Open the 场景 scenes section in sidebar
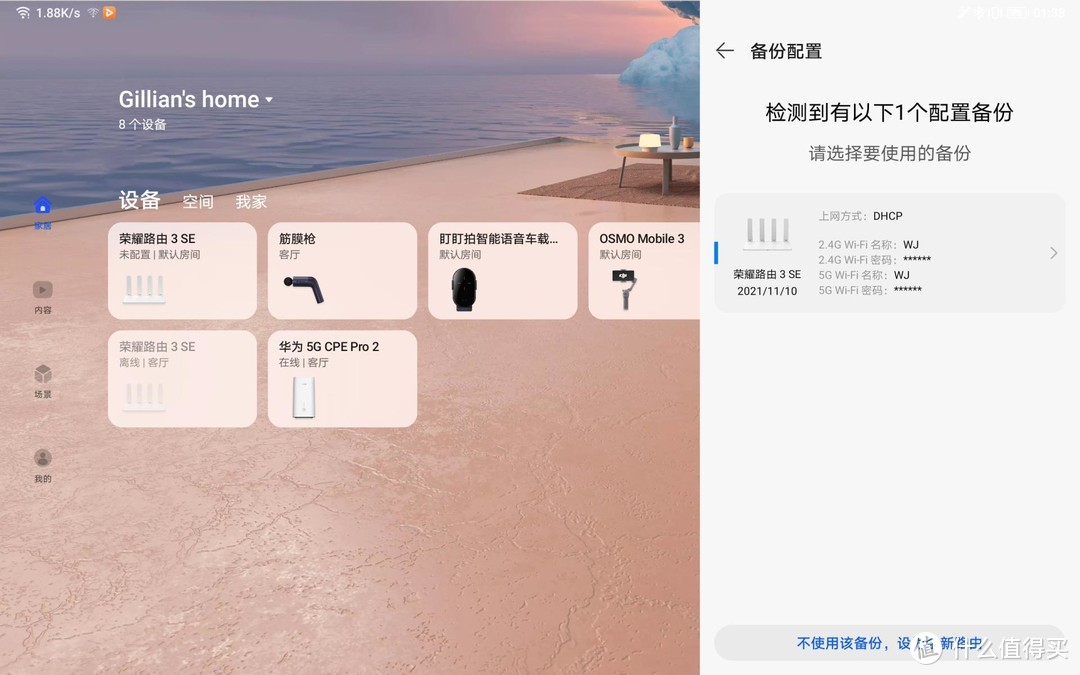The image size is (1080, 675). (43, 382)
